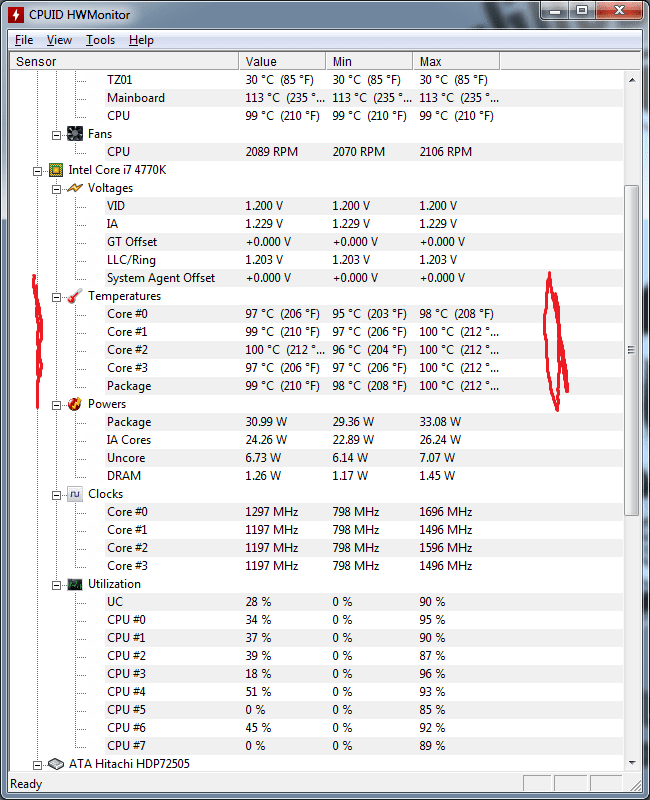This screenshot has height=800, width=650.
Task: Collapse the Intel Core i7 4770K node
Action: click(x=38, y=170)
